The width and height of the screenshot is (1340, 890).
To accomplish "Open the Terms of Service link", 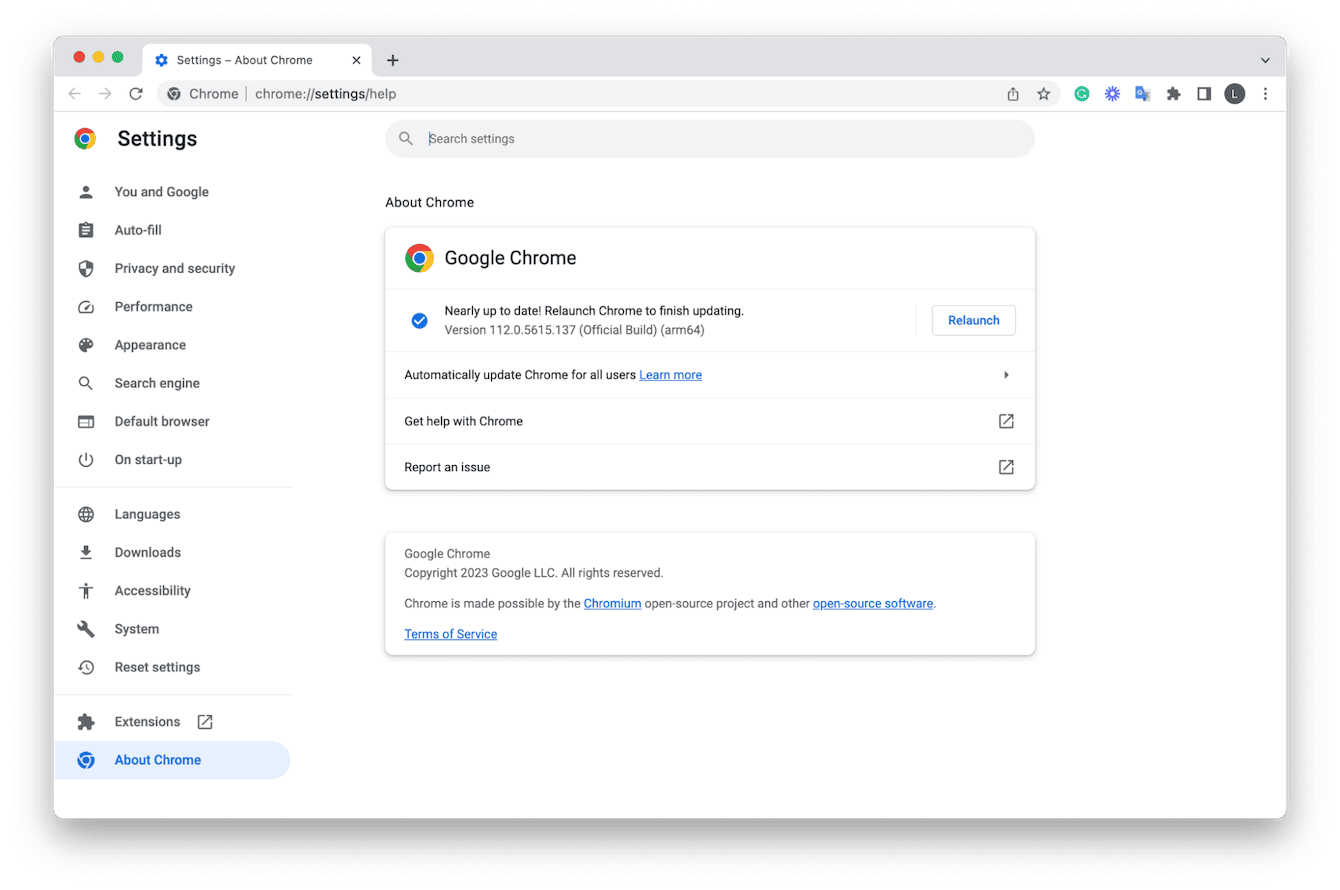I will coord(450,633).
